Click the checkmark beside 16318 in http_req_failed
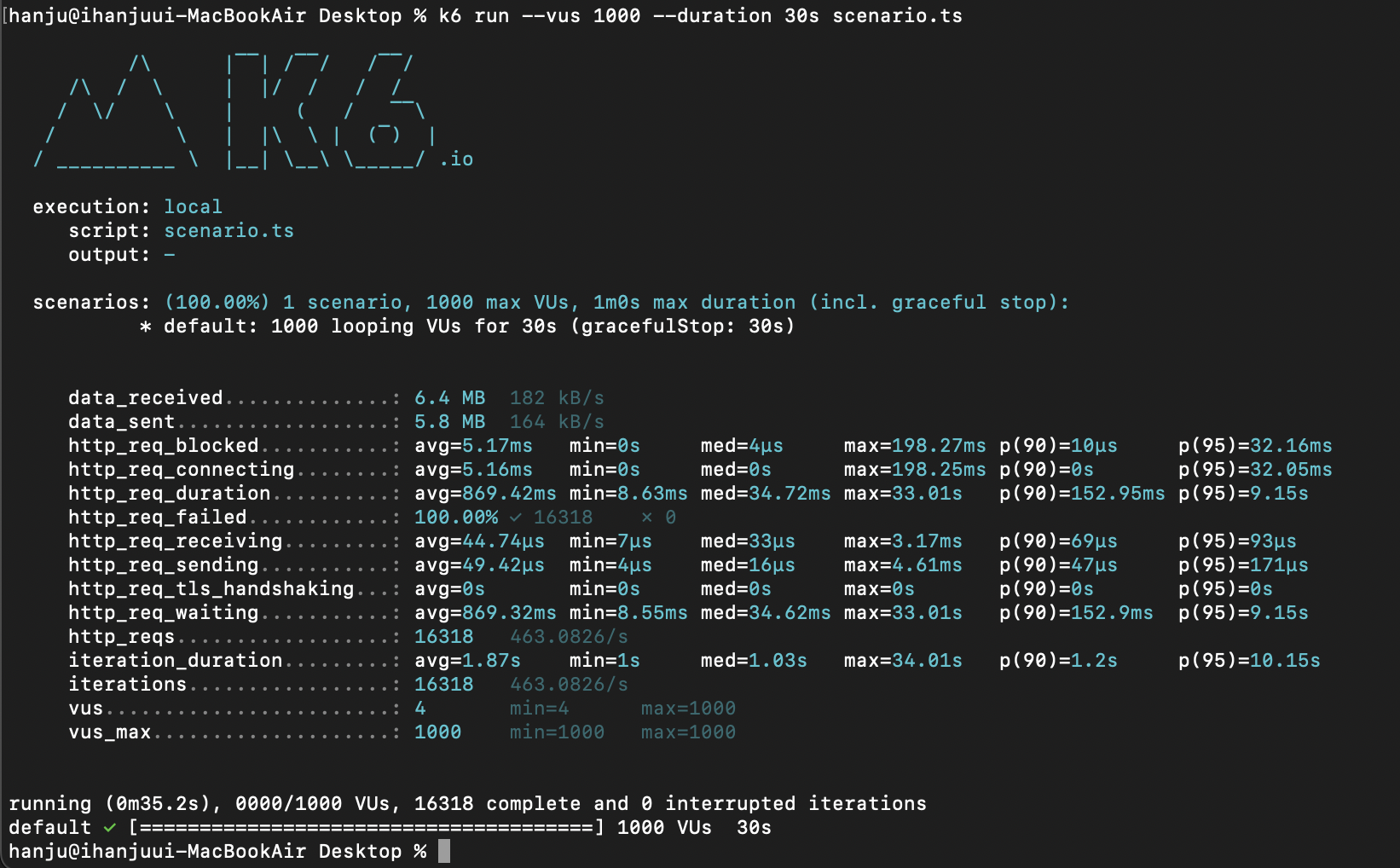 coord(516,518)
